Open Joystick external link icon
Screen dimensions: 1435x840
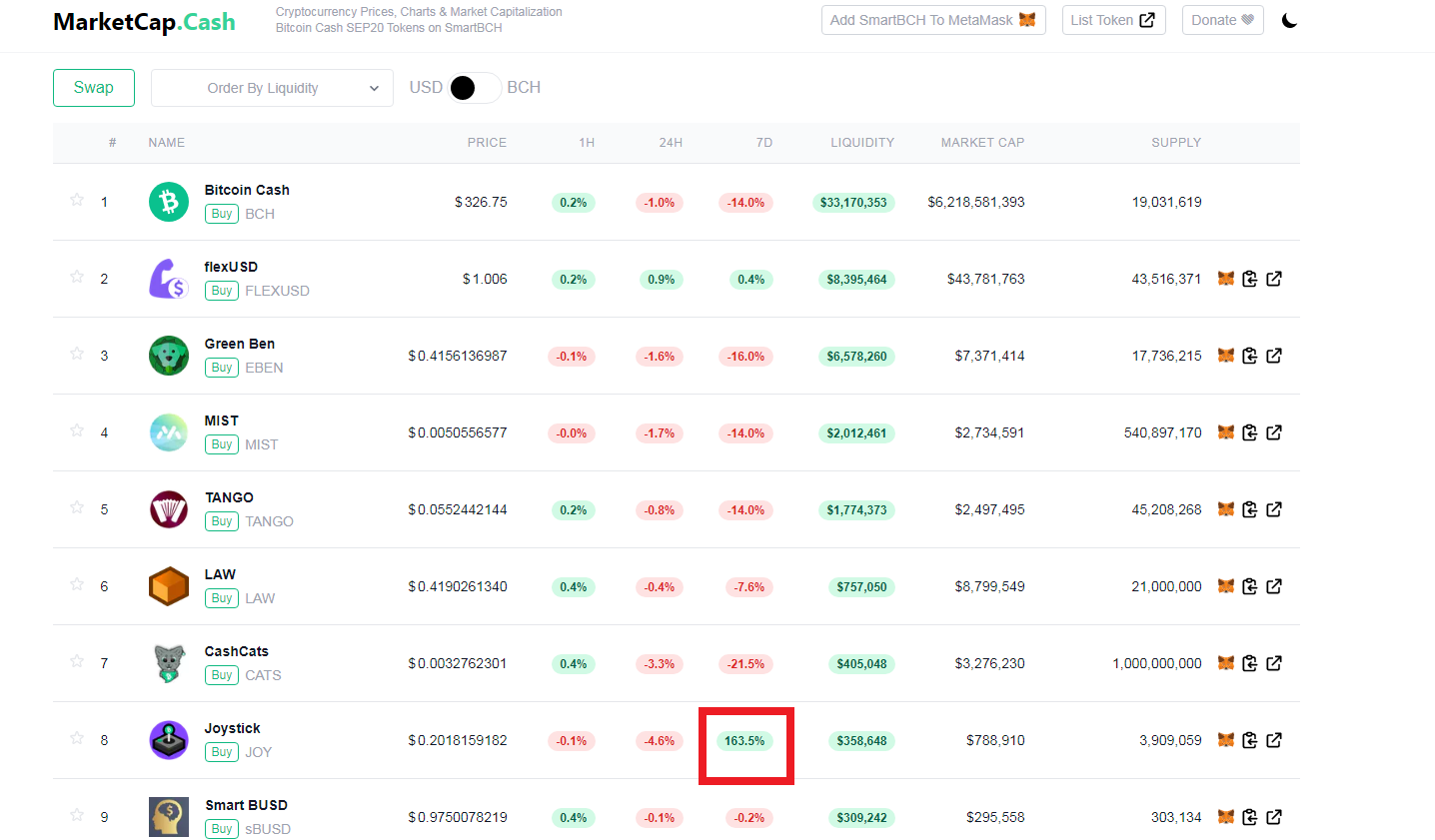[1274, 740]
